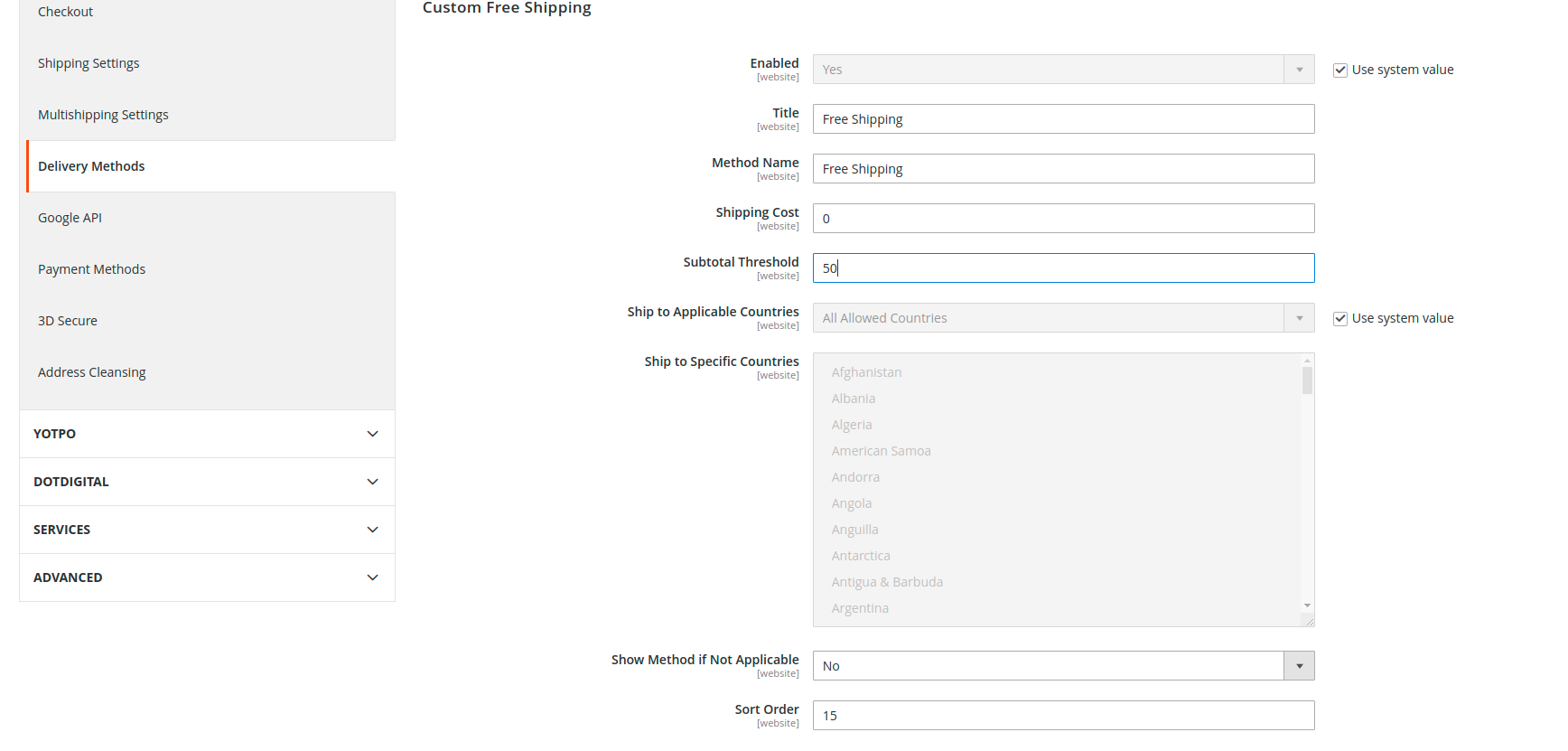Click the Enabled dropdown arrow
This screenshot has width=1568, height=751.
pos(1299,70)
